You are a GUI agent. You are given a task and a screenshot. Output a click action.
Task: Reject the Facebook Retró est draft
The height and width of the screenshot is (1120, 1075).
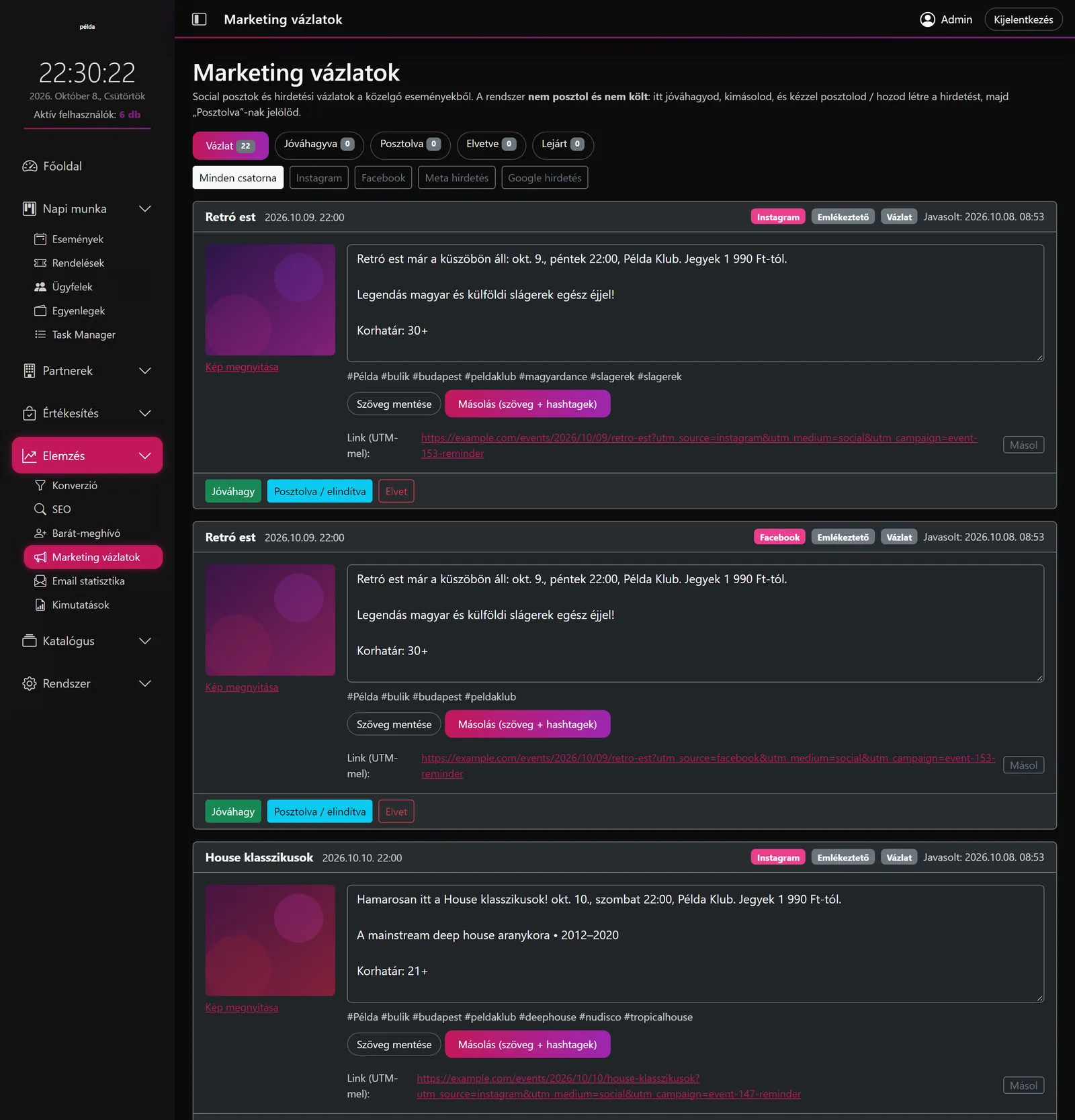396,812
